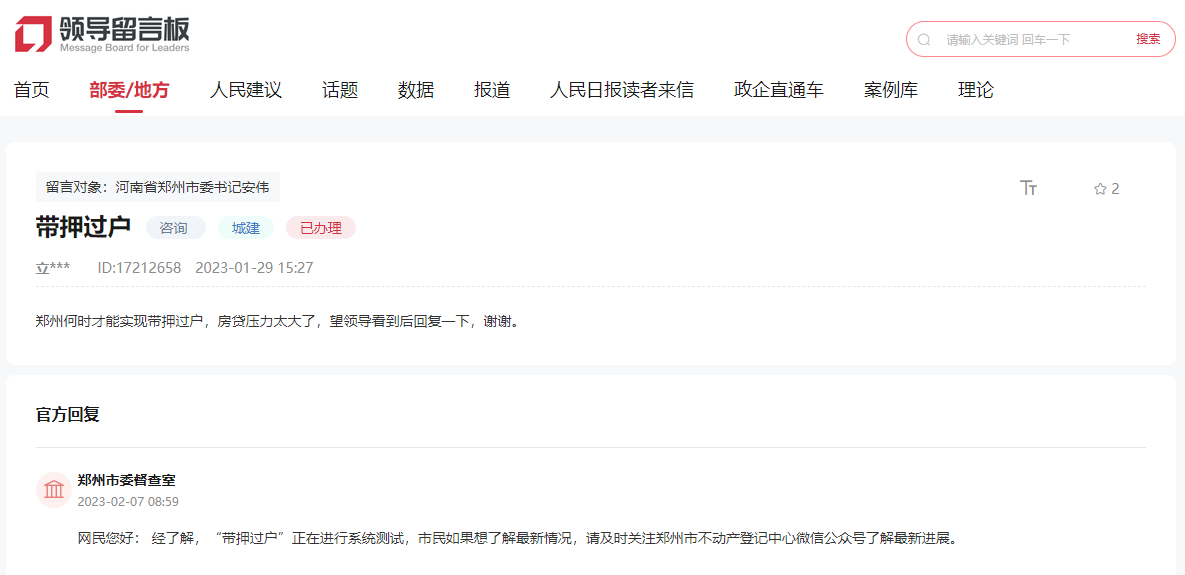Click the 已办理 status tag
The width and height of the screenshot is (1185, 575).
tap(321, 228)
